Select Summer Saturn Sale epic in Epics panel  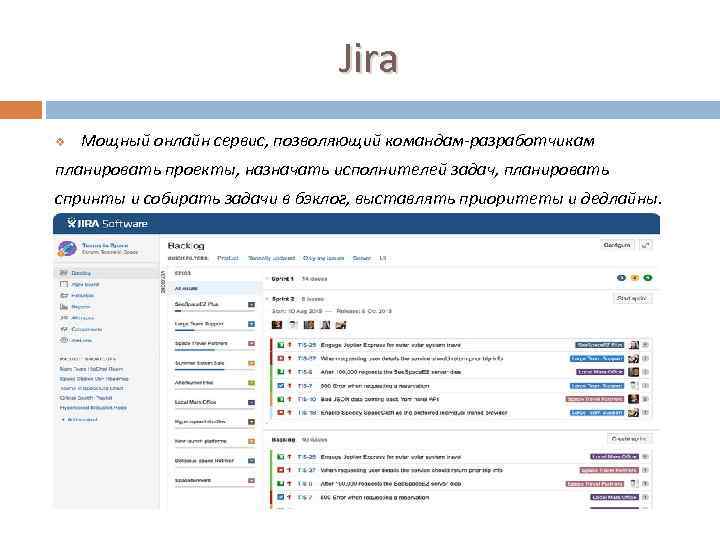tap(199, 363)
